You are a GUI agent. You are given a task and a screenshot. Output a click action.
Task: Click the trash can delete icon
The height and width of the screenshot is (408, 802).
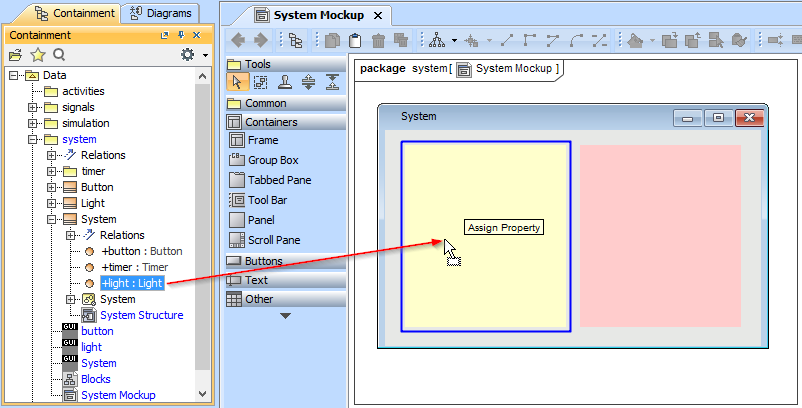coord(378,40)
